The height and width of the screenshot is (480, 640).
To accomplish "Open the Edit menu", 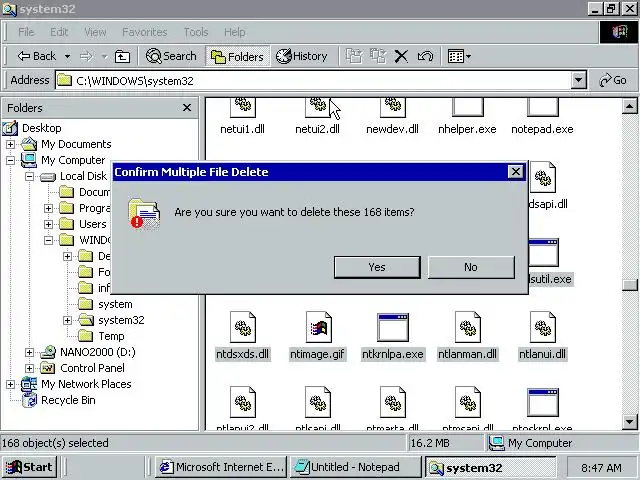I will 59,32.
